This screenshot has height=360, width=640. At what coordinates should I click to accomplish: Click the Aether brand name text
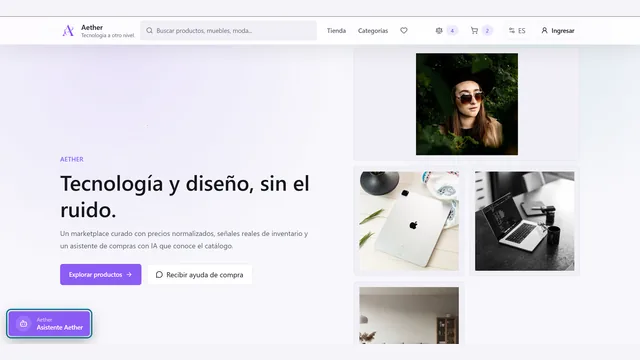tap(92, 27)
